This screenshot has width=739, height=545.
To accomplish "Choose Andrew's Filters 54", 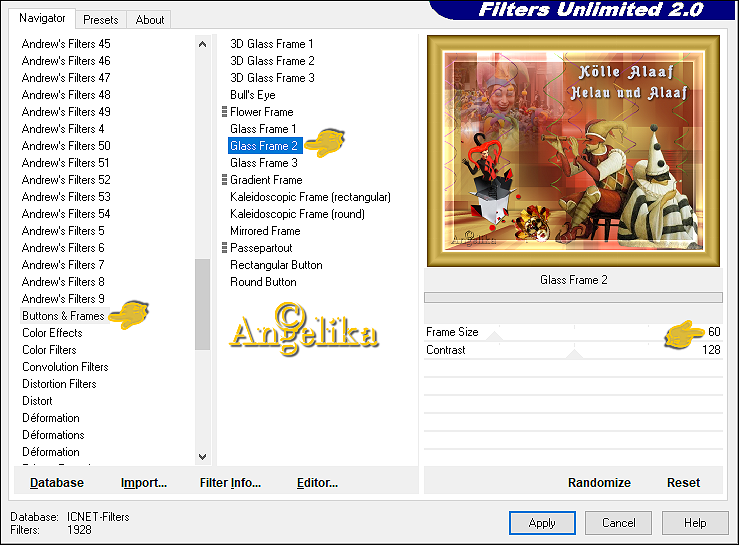I will [66, 214].
